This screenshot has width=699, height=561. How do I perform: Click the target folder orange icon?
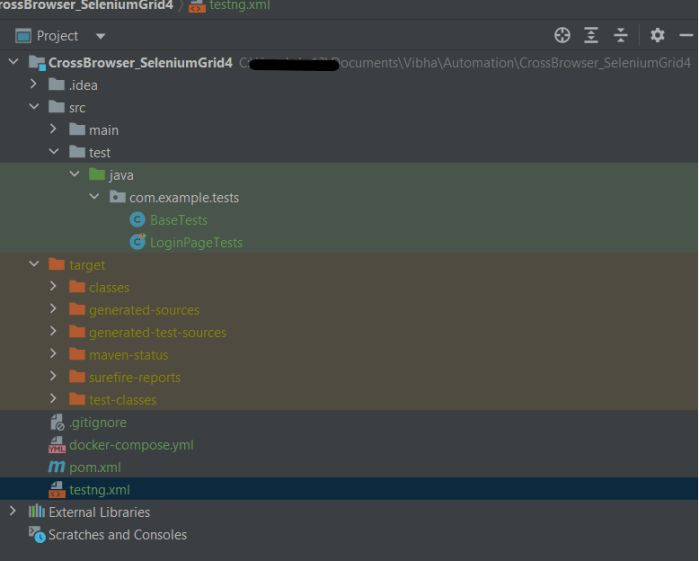[57, 264]
